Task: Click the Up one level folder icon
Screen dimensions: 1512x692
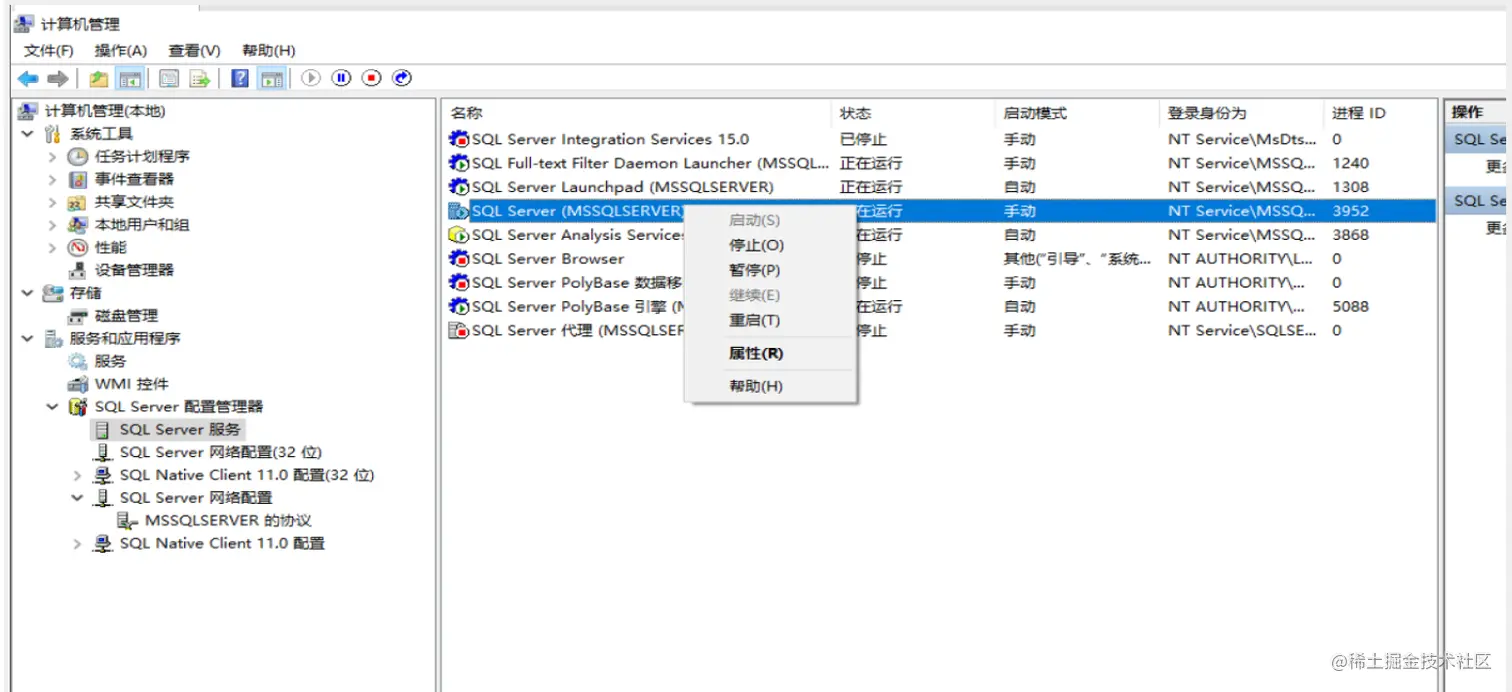Action: coord(98,78)
